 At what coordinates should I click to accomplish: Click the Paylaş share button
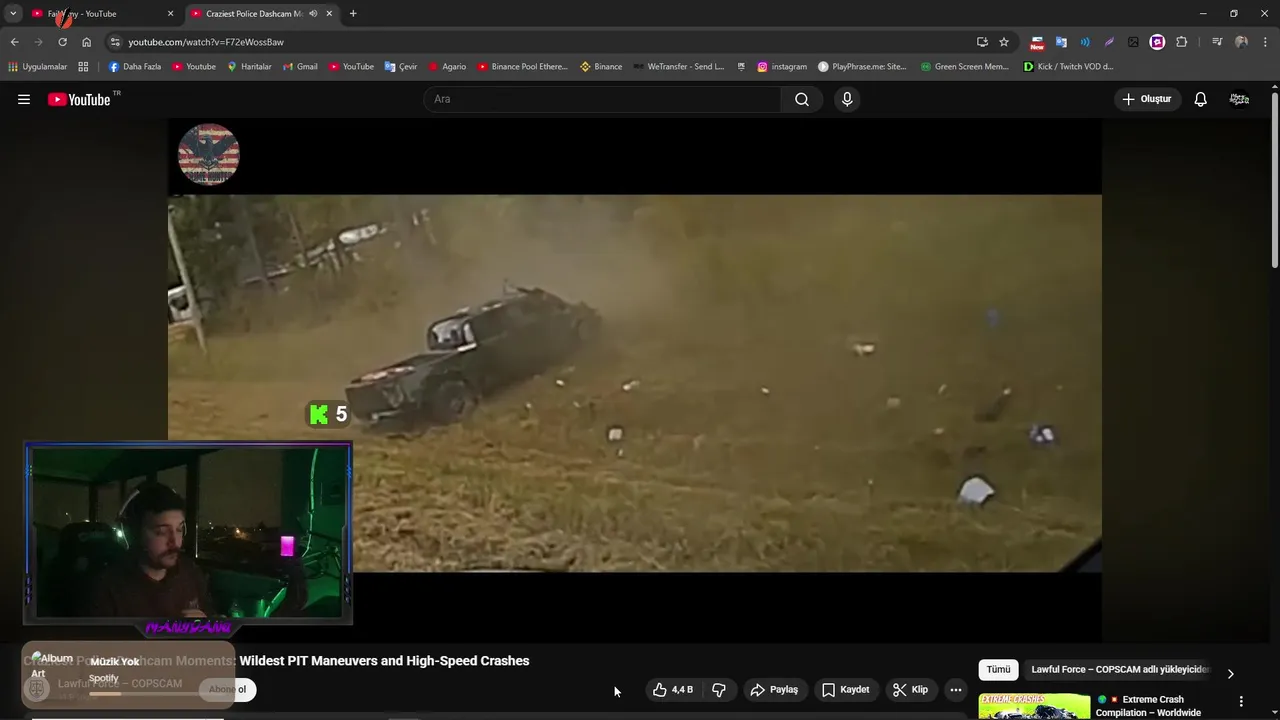(x=774, y=690)
